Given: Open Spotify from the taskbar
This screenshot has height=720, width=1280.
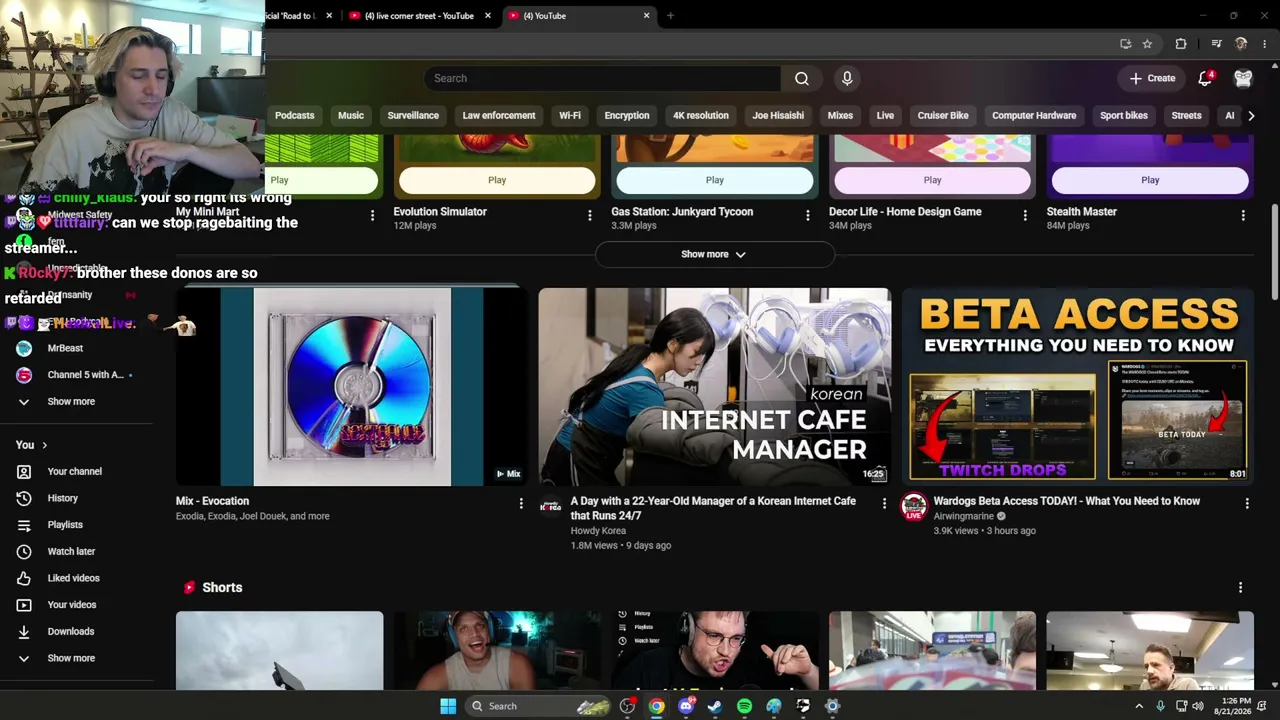Looking at the screenshot, I should point(744,706).
